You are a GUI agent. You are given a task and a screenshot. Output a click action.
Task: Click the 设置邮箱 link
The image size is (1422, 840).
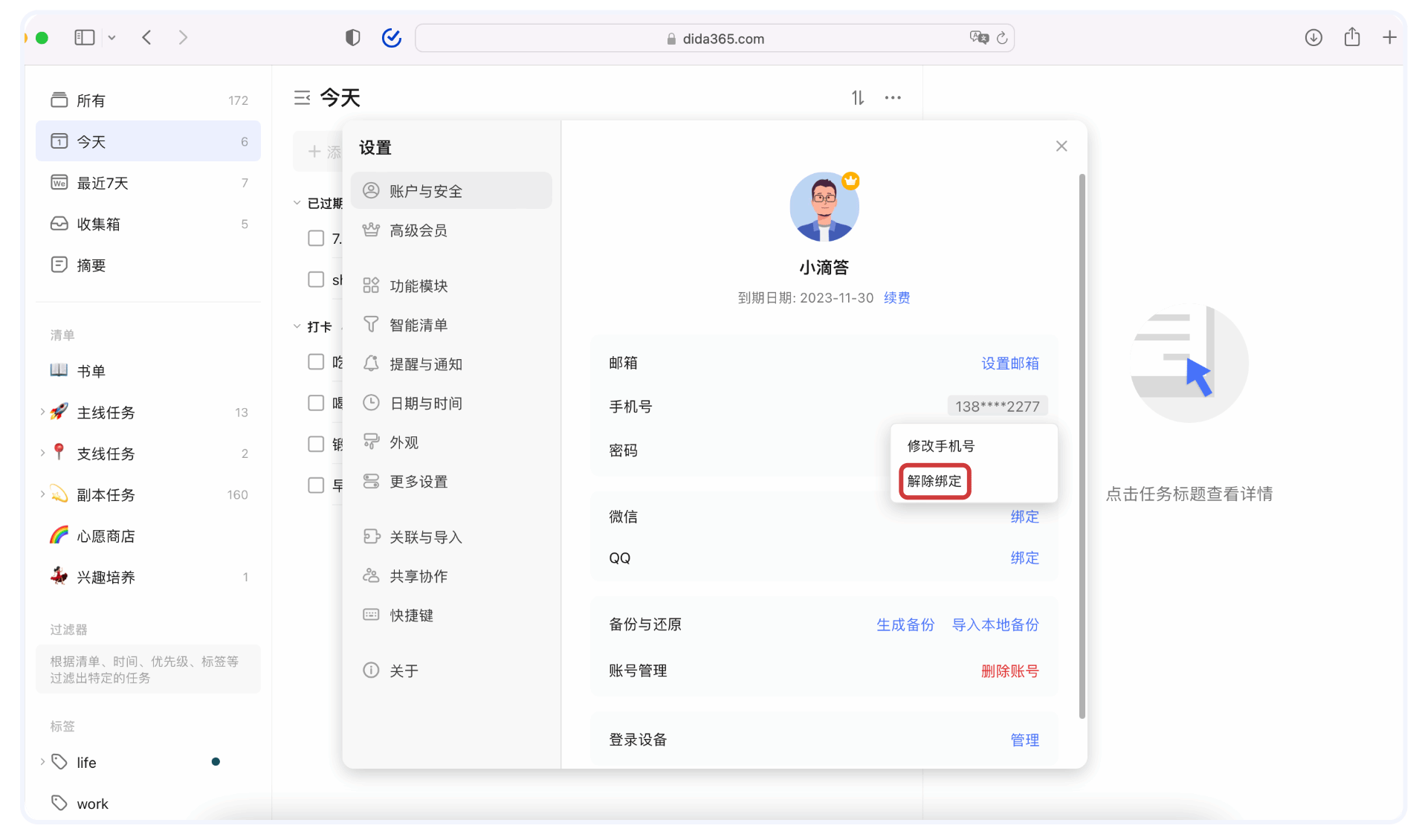pyautogui.click(x=1009, y=363)
